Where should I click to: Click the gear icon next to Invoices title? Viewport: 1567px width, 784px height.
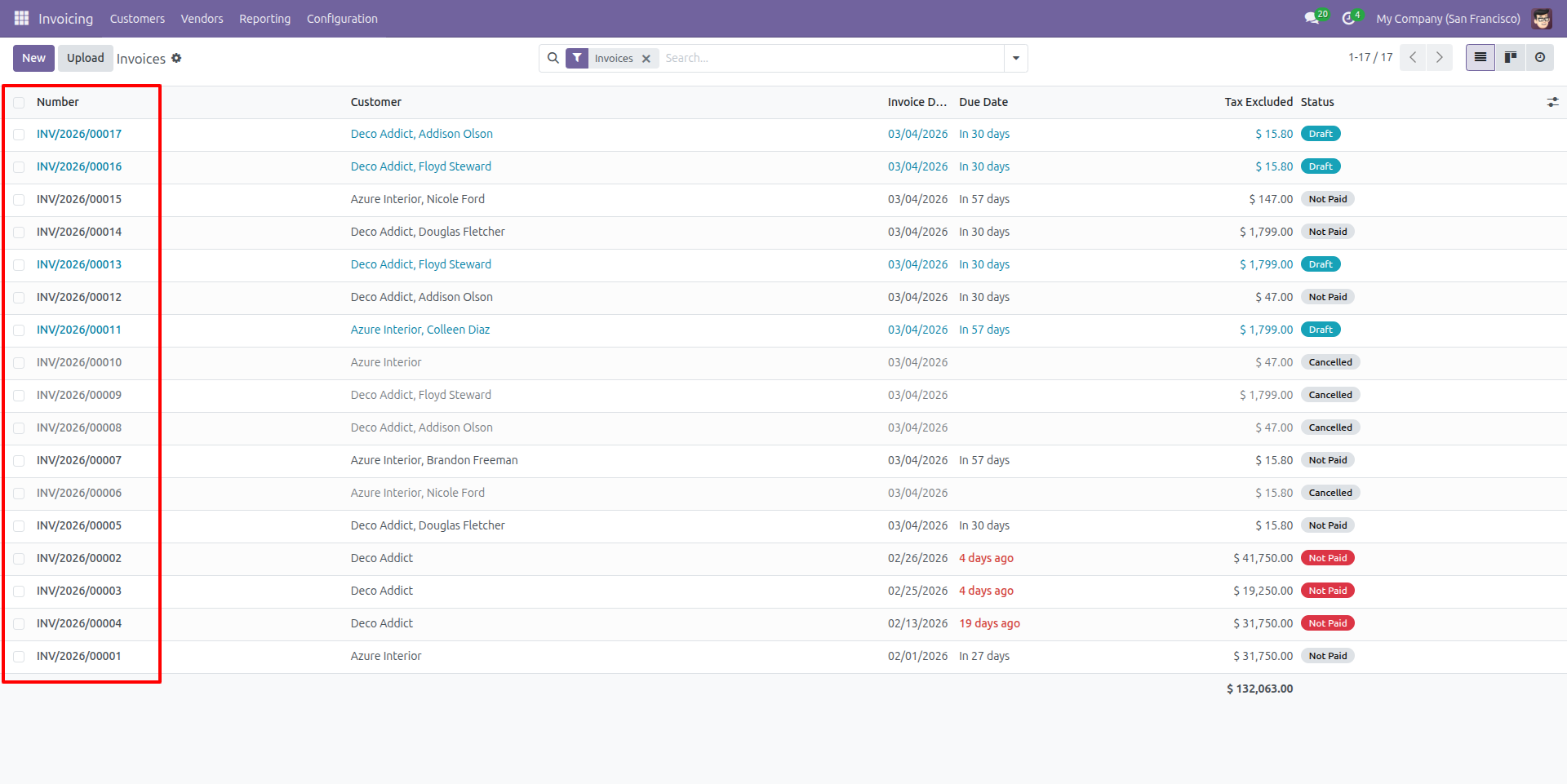[x=176, y=58]
